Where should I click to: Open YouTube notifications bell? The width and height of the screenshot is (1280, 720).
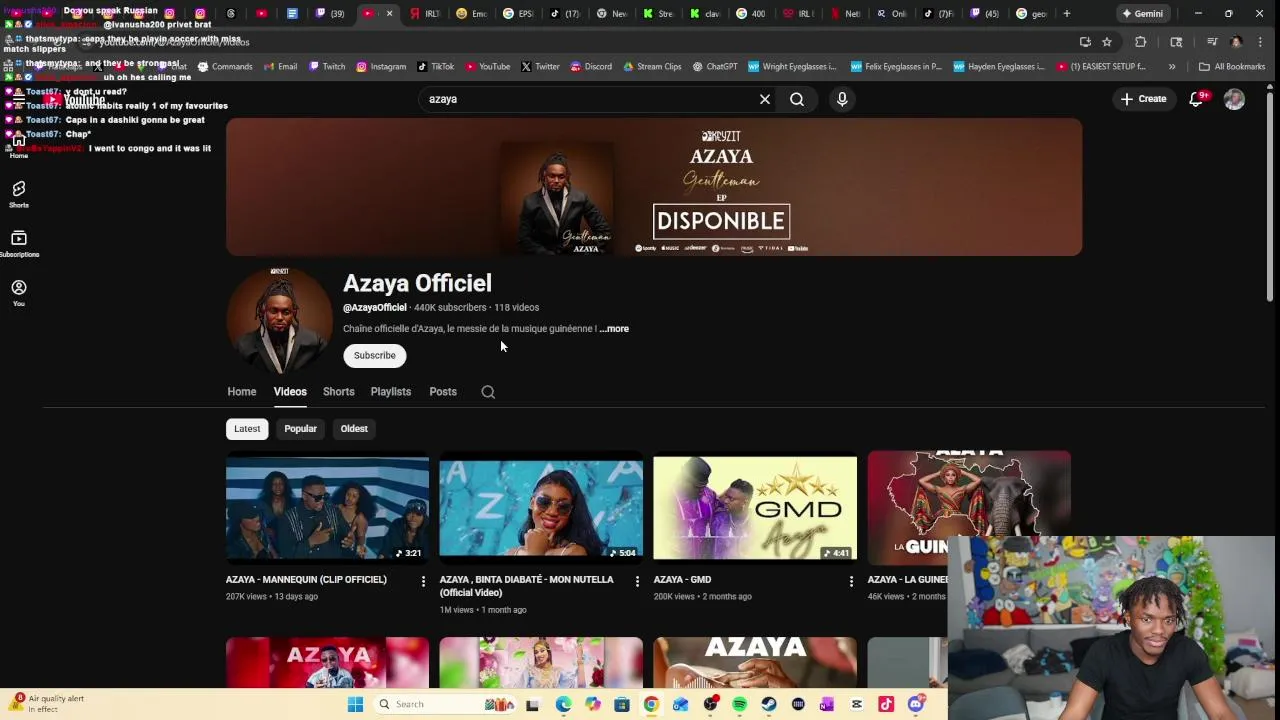(1196, 99)
